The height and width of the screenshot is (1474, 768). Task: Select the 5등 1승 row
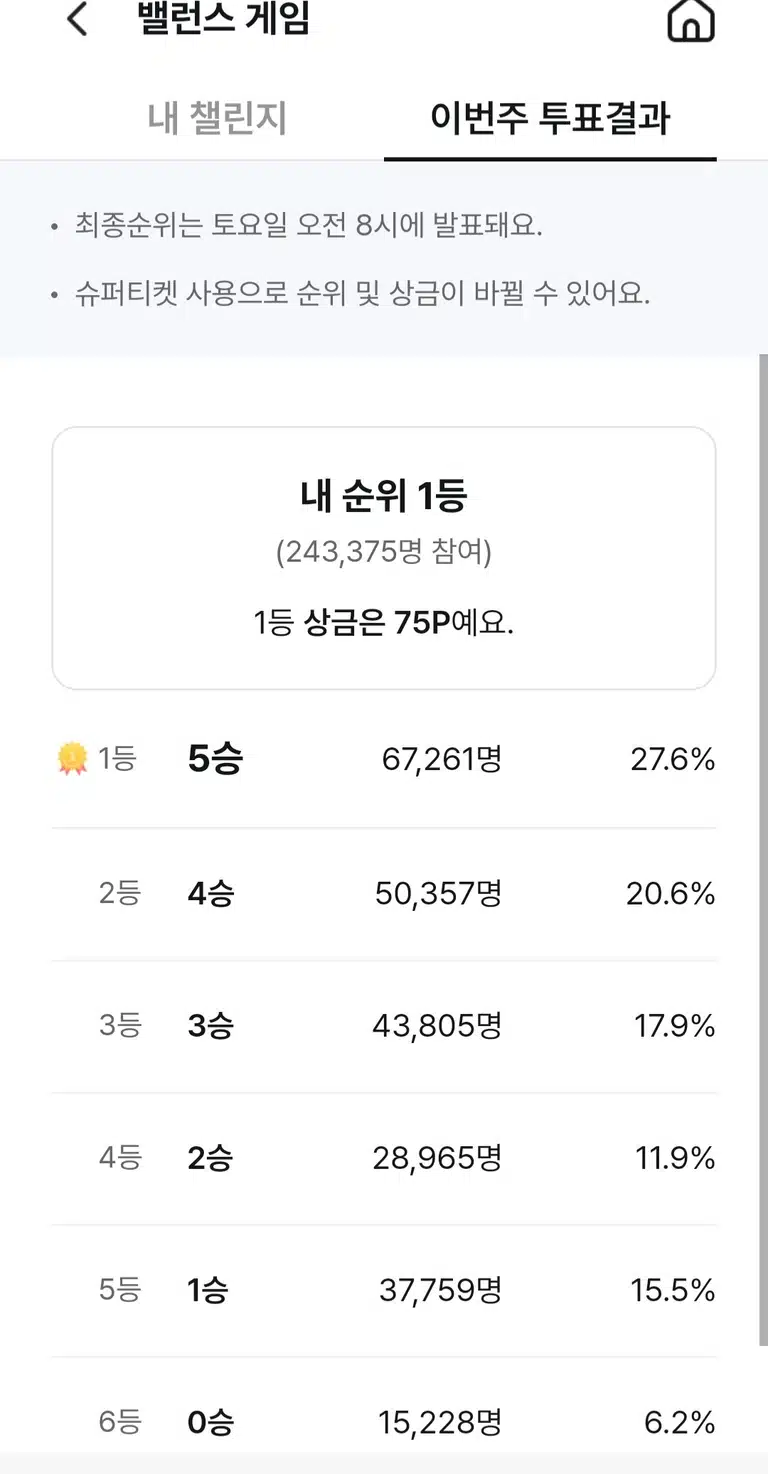tap(384, 1290)
